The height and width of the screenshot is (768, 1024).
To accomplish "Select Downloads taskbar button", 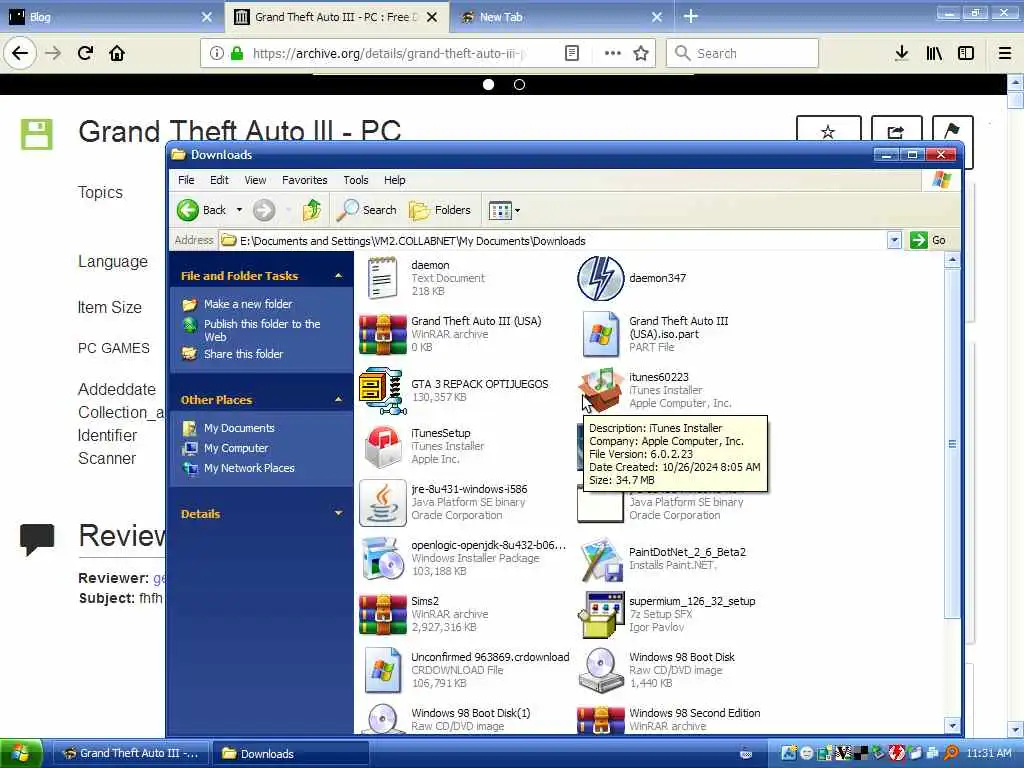I will (x=291, y=754).
